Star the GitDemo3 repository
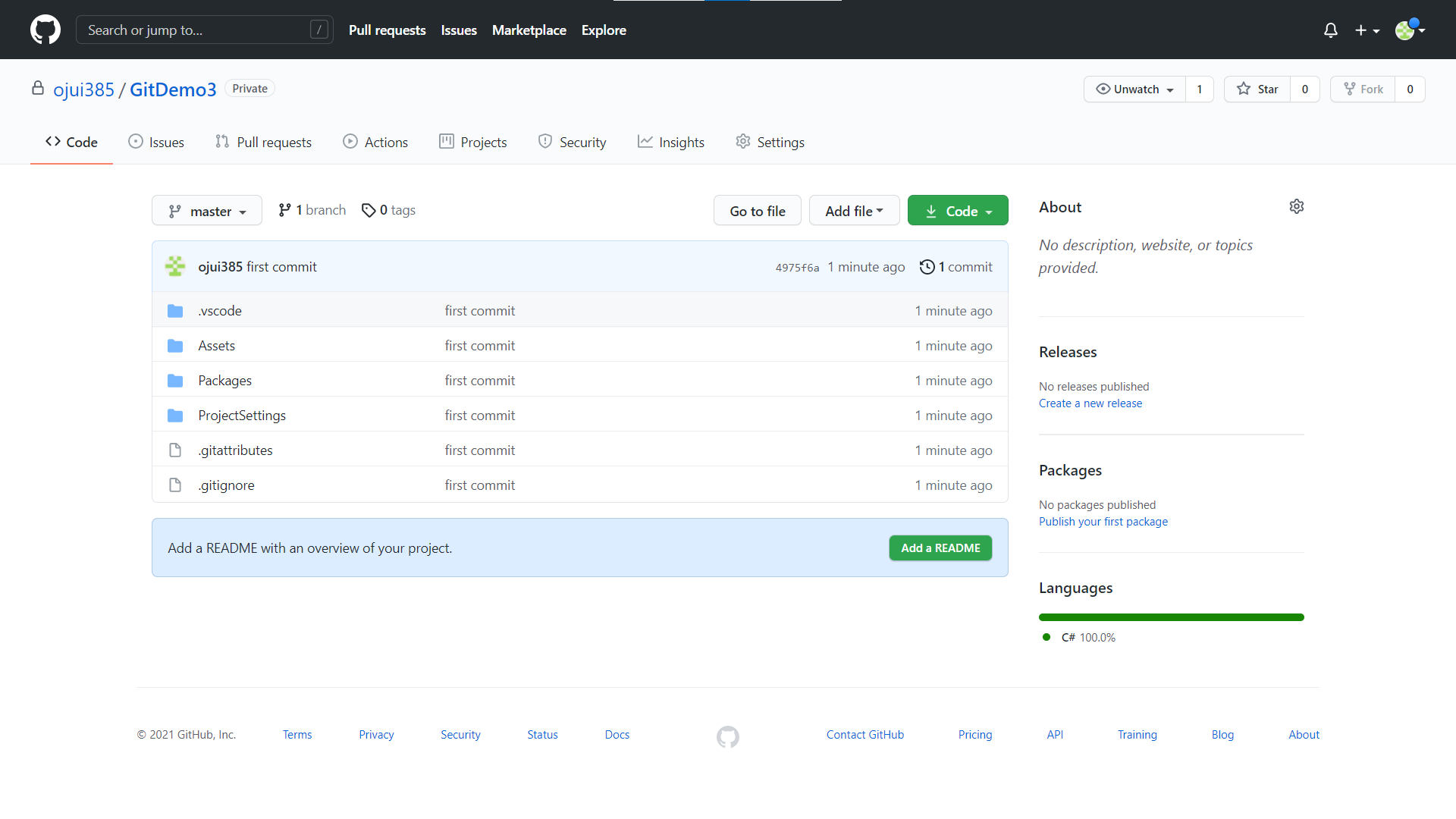The image size is (1456, 819). (x=1257, y=89)
